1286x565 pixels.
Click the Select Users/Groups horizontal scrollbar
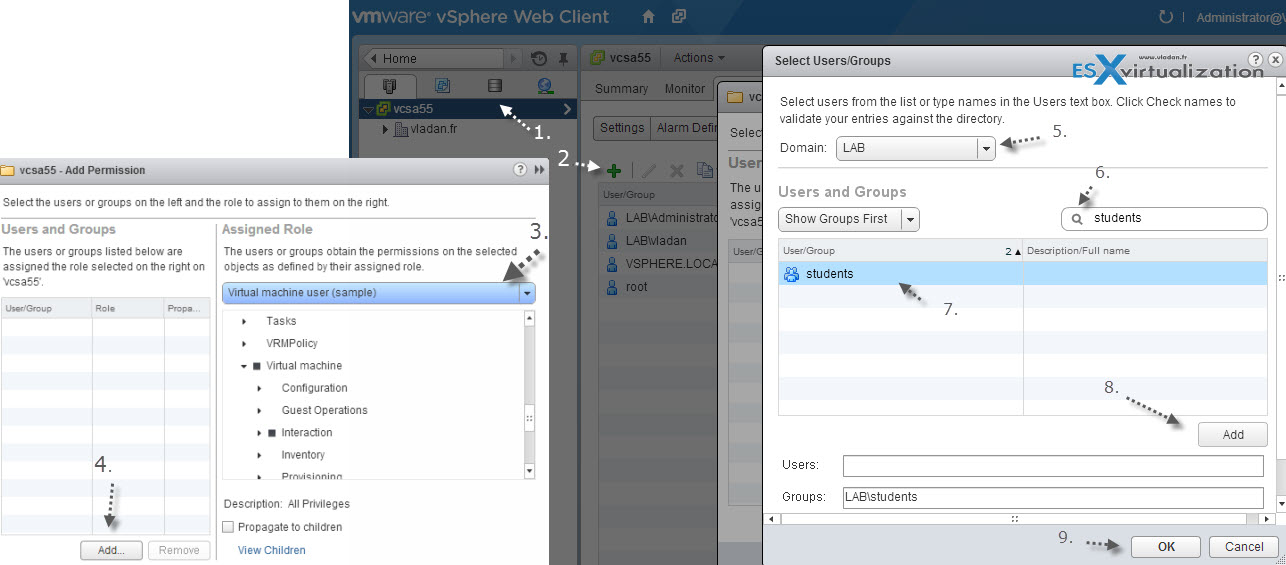coord(1014,519)
